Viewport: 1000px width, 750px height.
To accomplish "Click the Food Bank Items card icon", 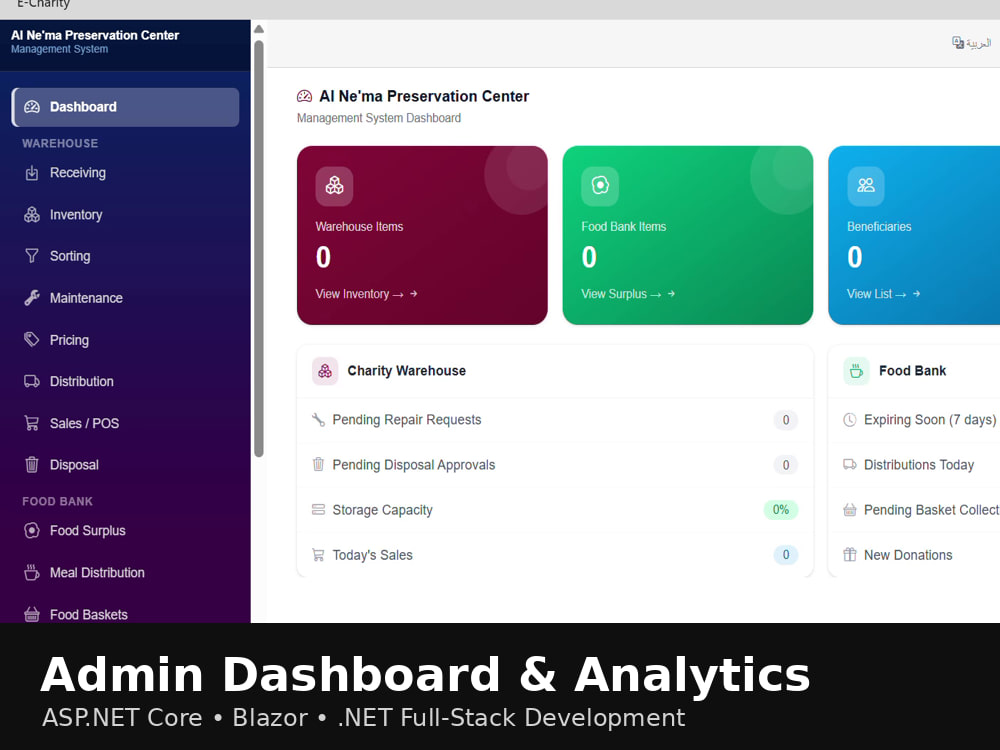I will (x=600, y=186).
